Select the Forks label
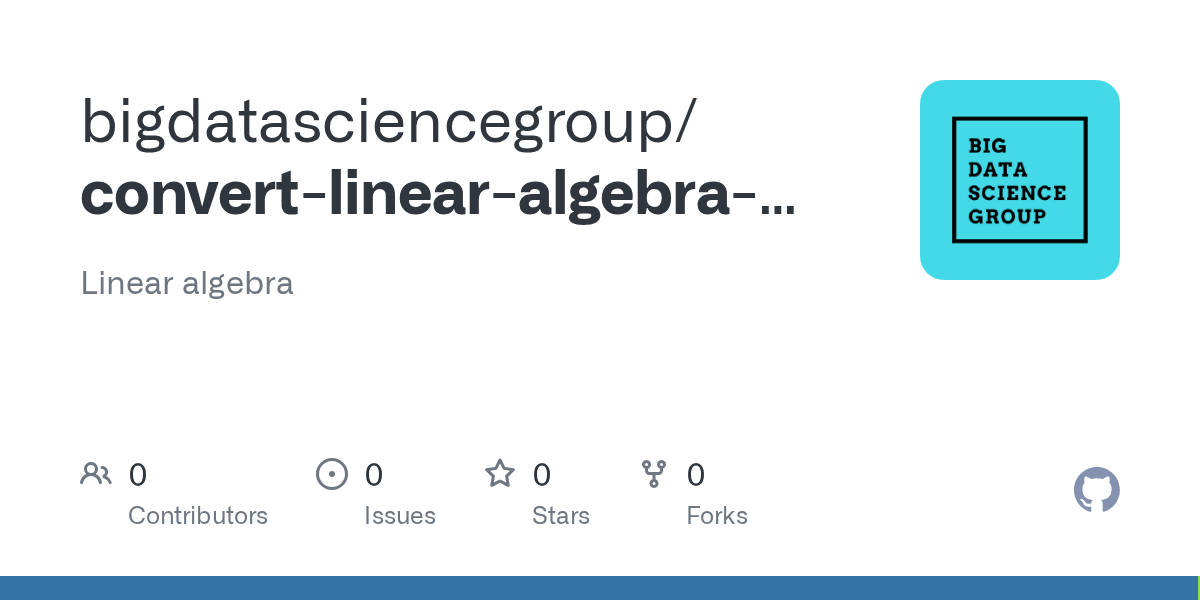The image size is (1200, 600). pos(717,516)
